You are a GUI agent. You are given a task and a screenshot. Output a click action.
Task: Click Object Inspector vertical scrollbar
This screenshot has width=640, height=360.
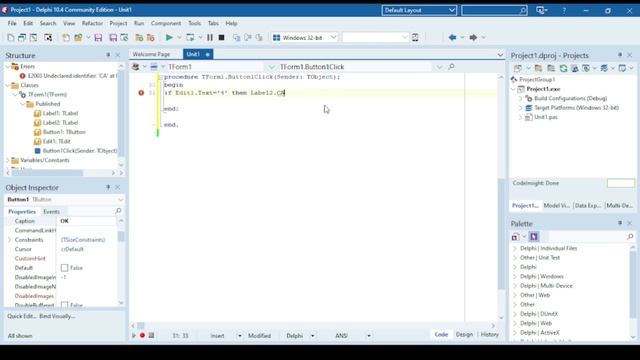tap(121, 237)
